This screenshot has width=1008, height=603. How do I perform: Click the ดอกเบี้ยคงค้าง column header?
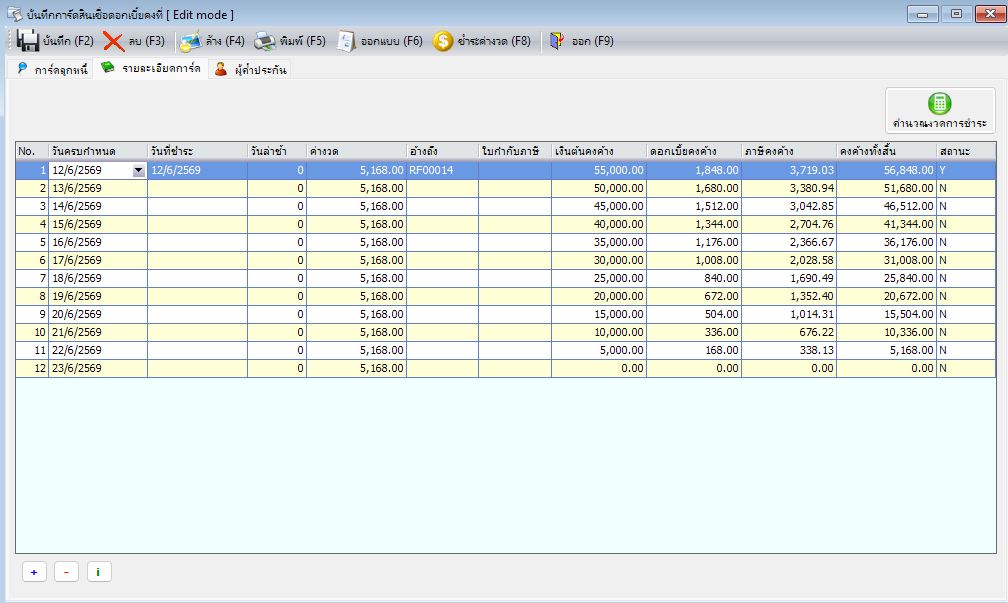694,152
